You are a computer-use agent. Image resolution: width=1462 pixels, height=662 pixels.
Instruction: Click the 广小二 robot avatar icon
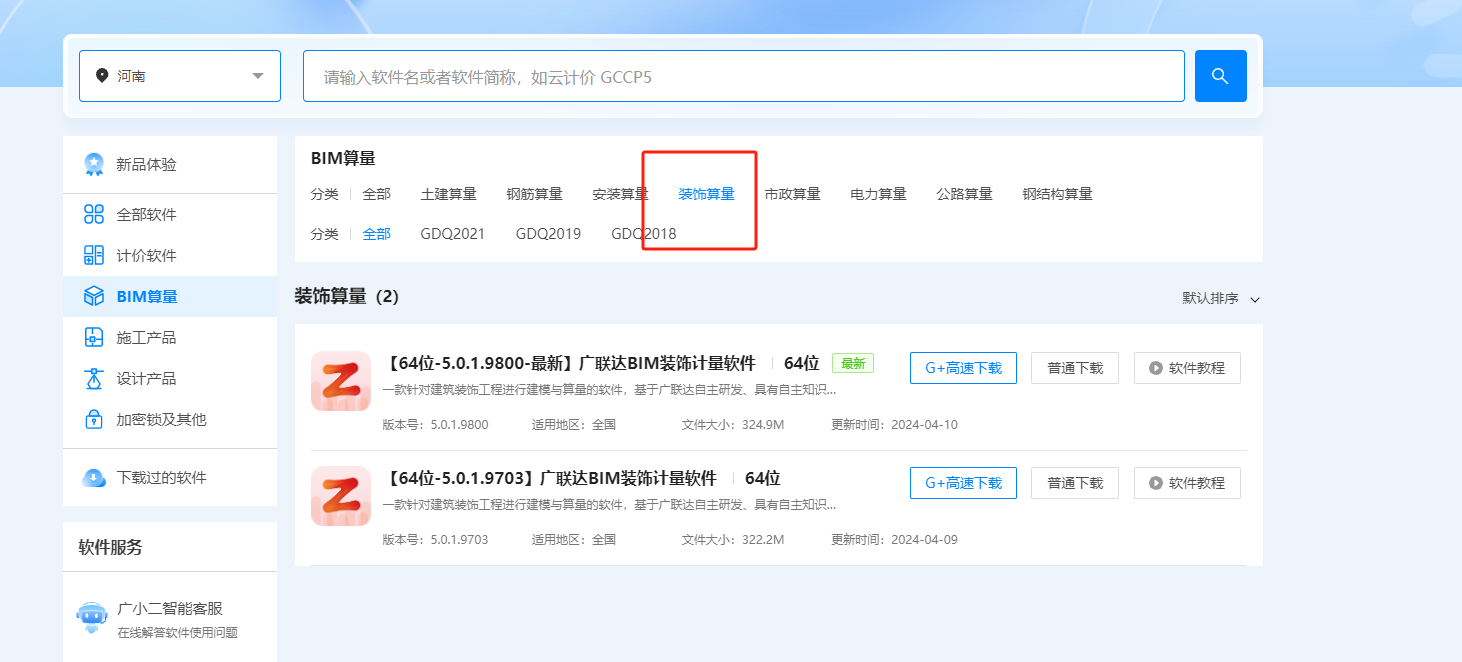click(x=92, y=617)
